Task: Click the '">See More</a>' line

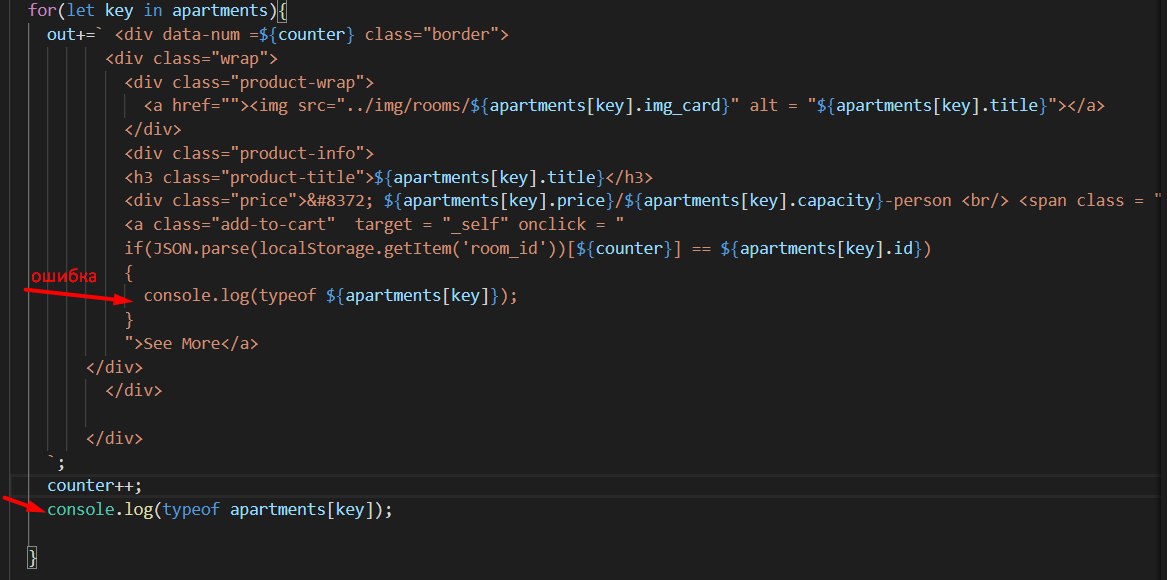Action: pyautogui.click(x=191, y=343)
